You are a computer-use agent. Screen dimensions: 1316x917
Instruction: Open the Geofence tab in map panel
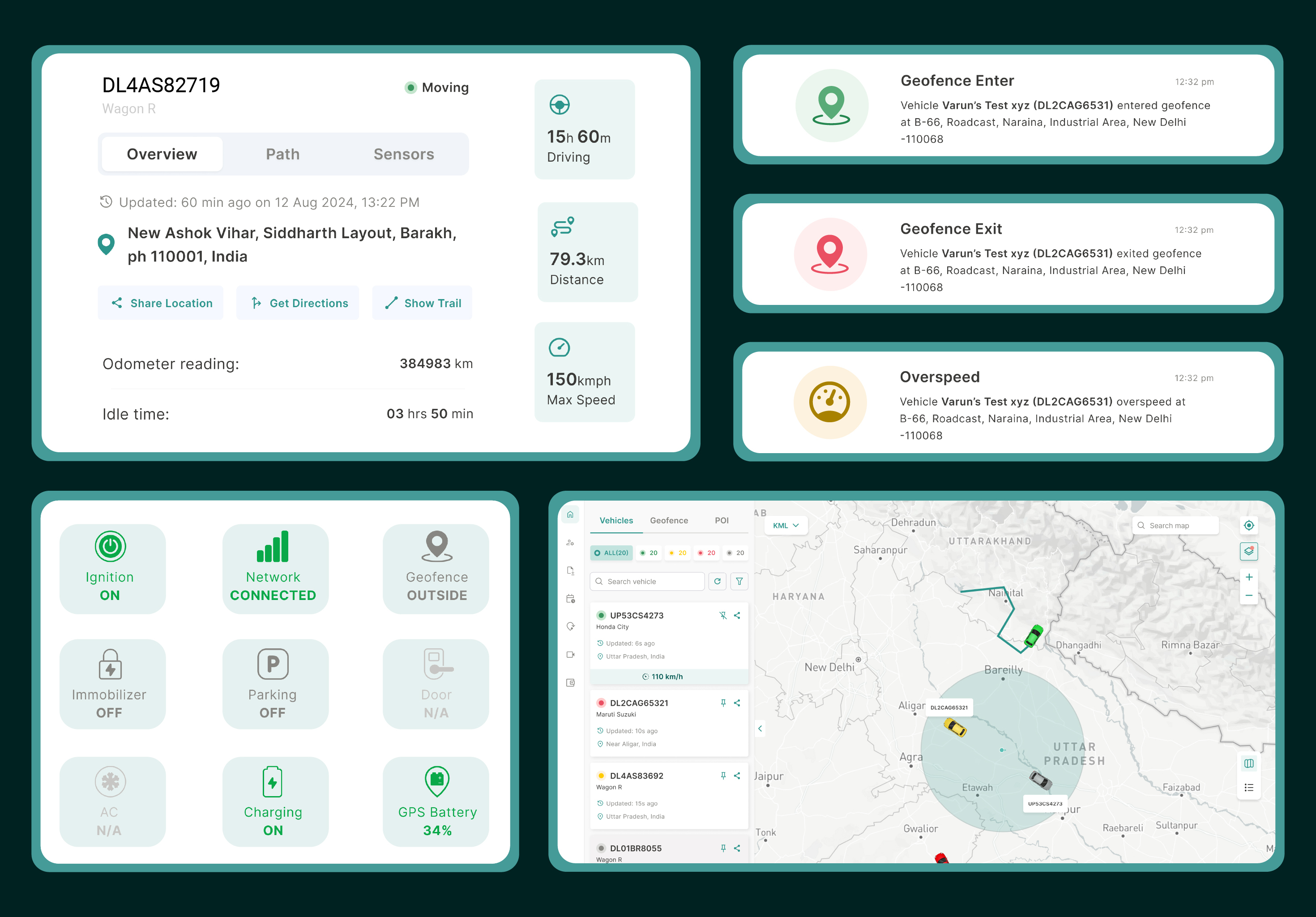coord(668,520)
